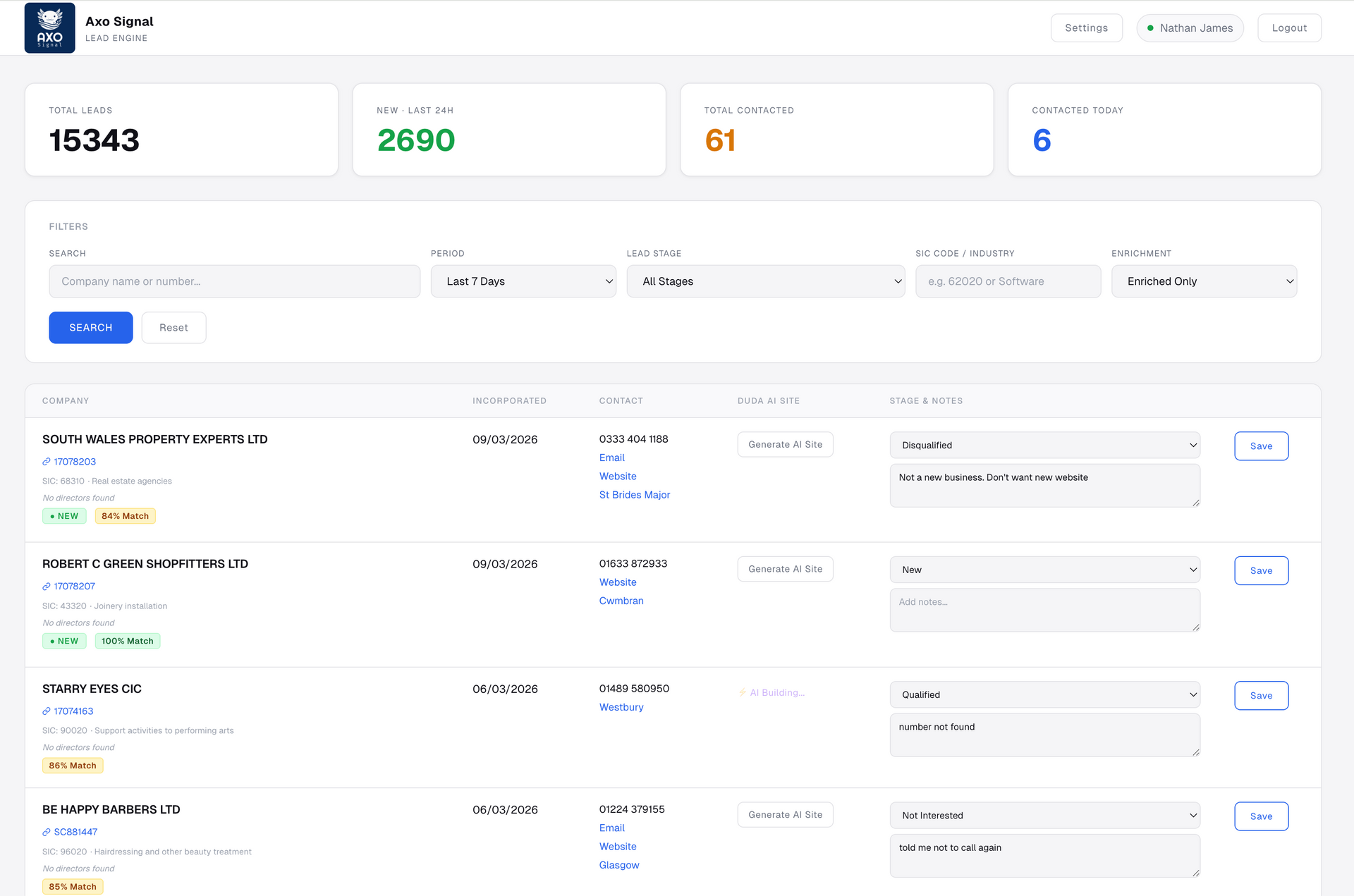
Task: Open the Period dropdown showing Last 7 Days
Action: [523, 281]
